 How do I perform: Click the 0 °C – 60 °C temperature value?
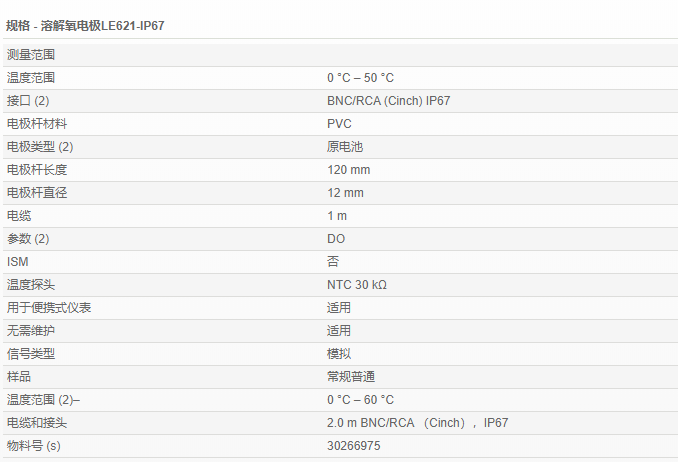coord(360,400)
